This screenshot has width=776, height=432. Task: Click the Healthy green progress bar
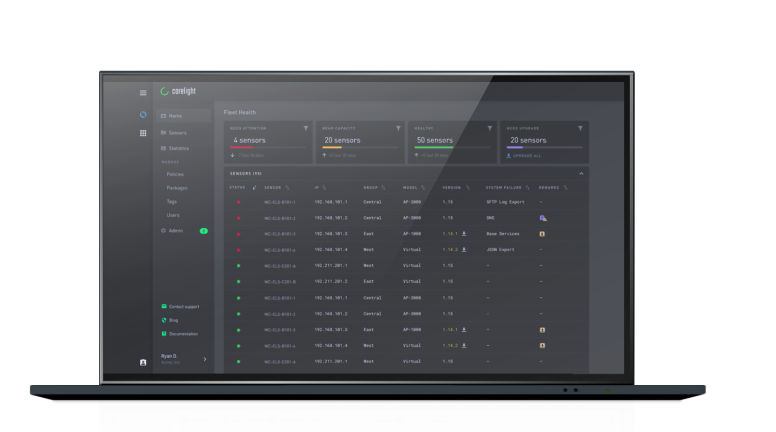coord(434,147)
